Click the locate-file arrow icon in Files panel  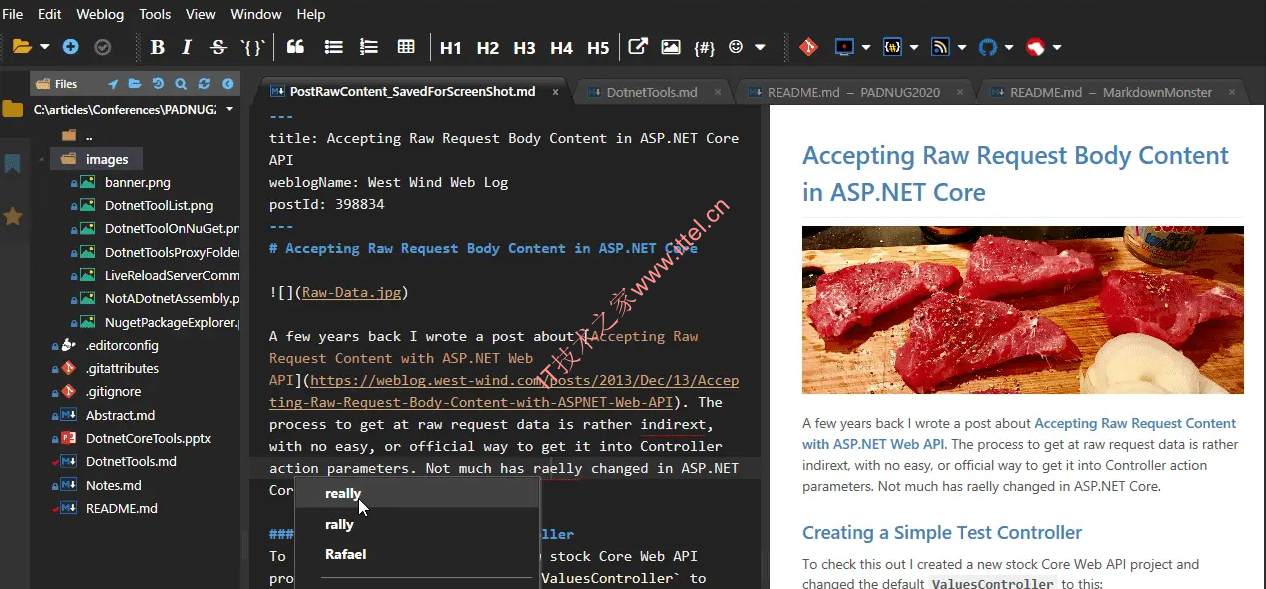(x=113, y=84)
